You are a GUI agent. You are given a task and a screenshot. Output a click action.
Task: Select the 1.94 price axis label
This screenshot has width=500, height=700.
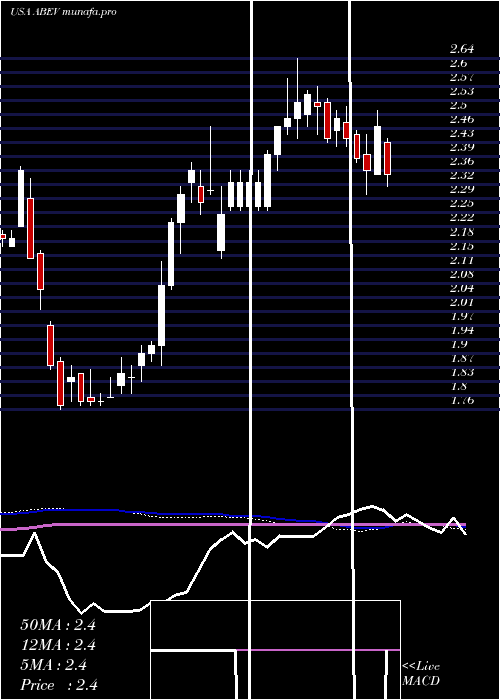pos(462,330)
